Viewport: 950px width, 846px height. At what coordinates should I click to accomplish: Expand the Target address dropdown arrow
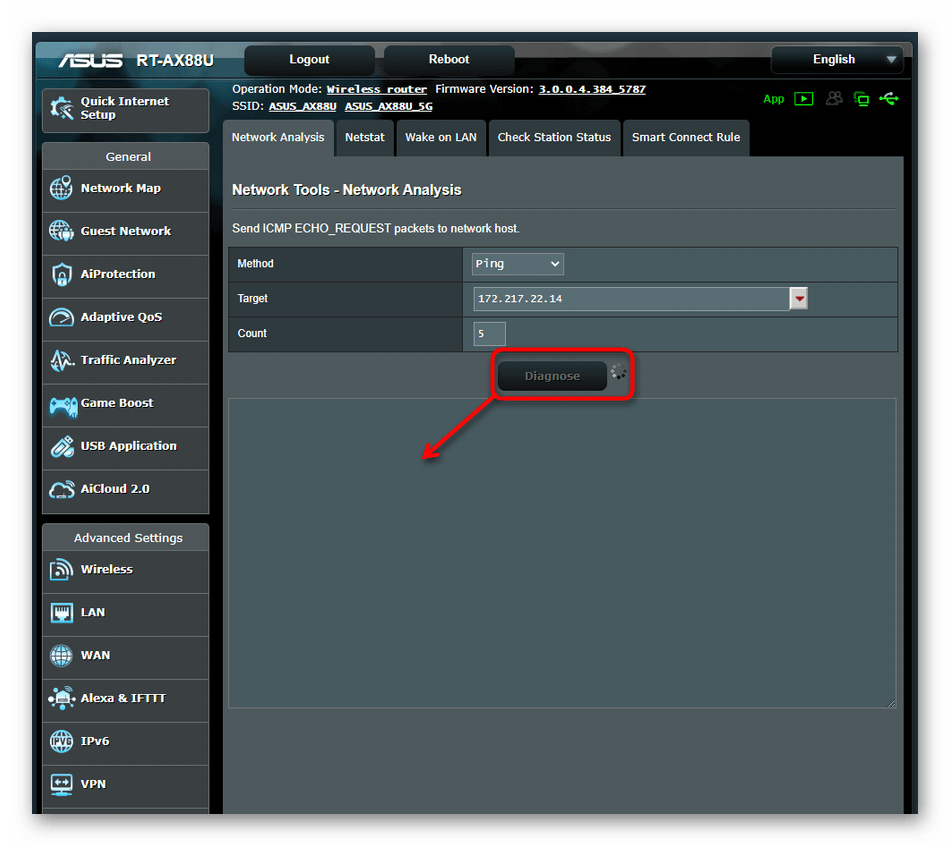(798, 299)
